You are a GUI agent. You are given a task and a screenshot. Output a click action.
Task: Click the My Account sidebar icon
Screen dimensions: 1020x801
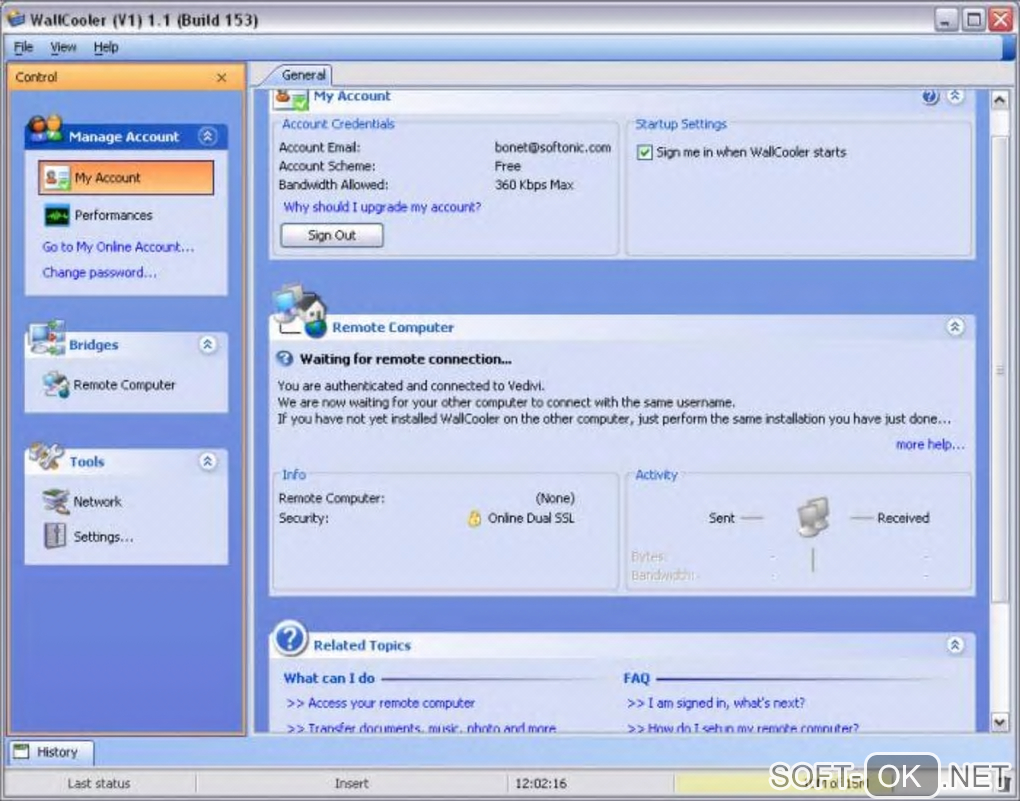pyautogui.click(x=57, y=178)
